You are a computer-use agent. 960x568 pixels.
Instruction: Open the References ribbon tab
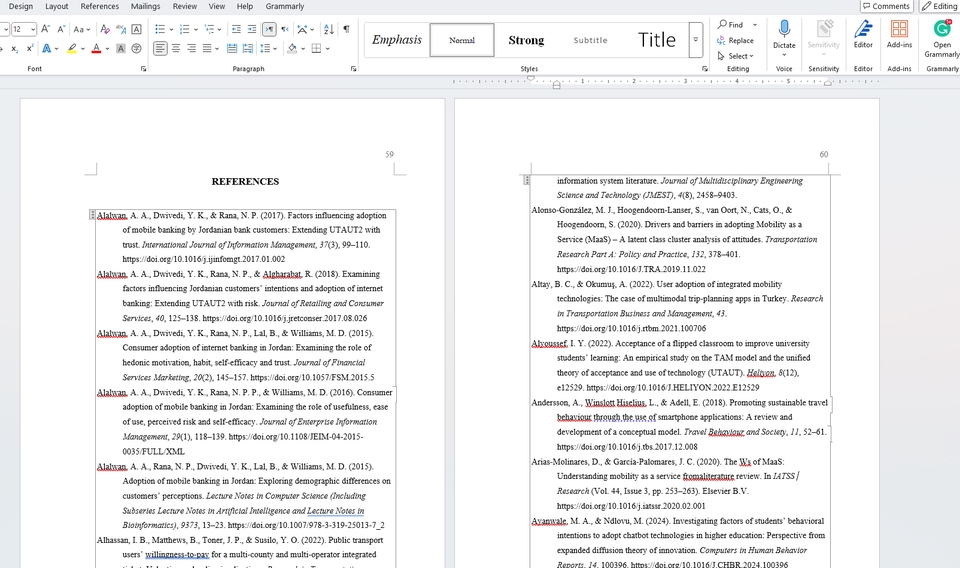(x=99, y=6)
